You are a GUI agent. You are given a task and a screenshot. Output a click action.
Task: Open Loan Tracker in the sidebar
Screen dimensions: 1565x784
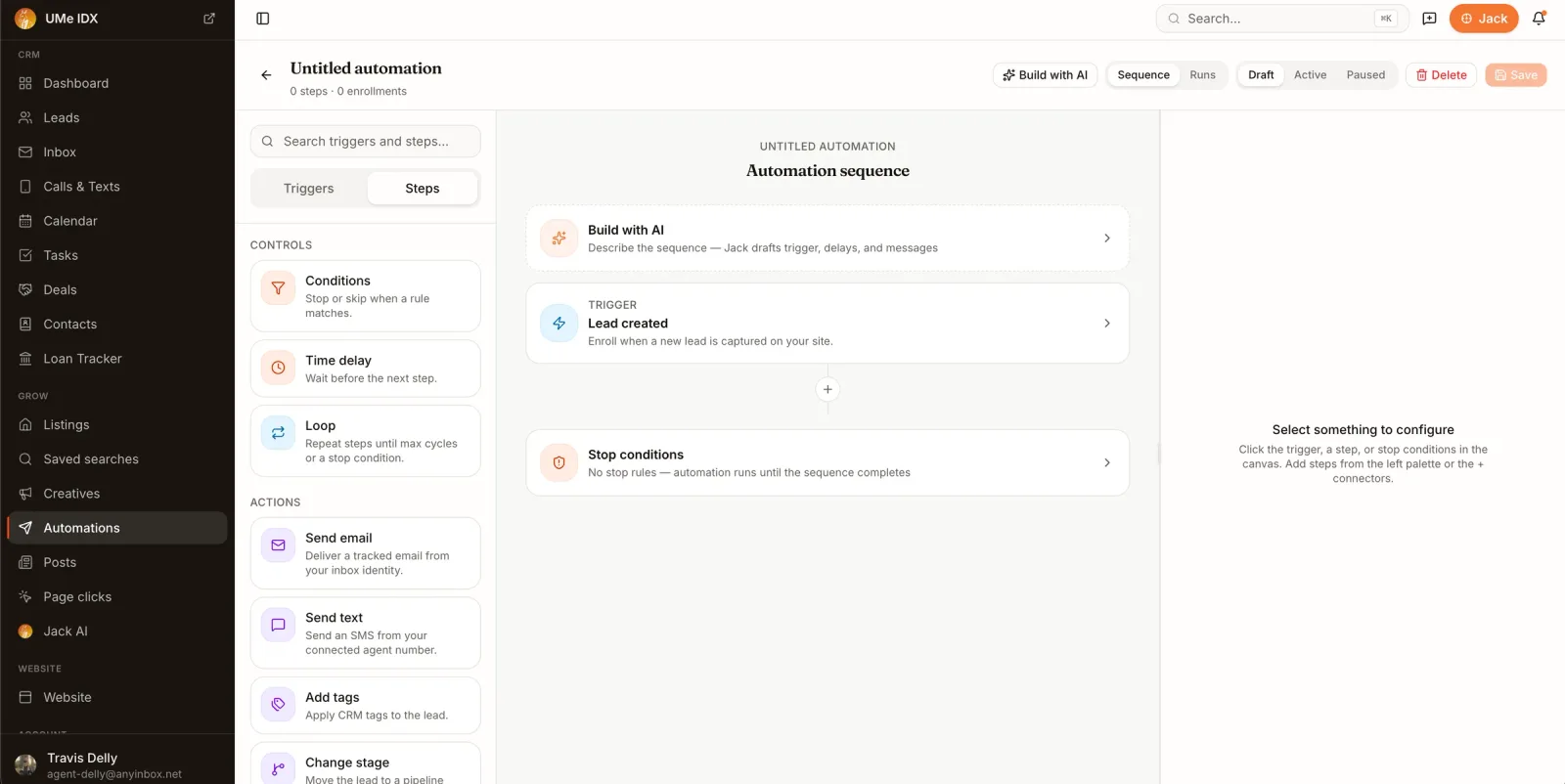pos(117,359)
